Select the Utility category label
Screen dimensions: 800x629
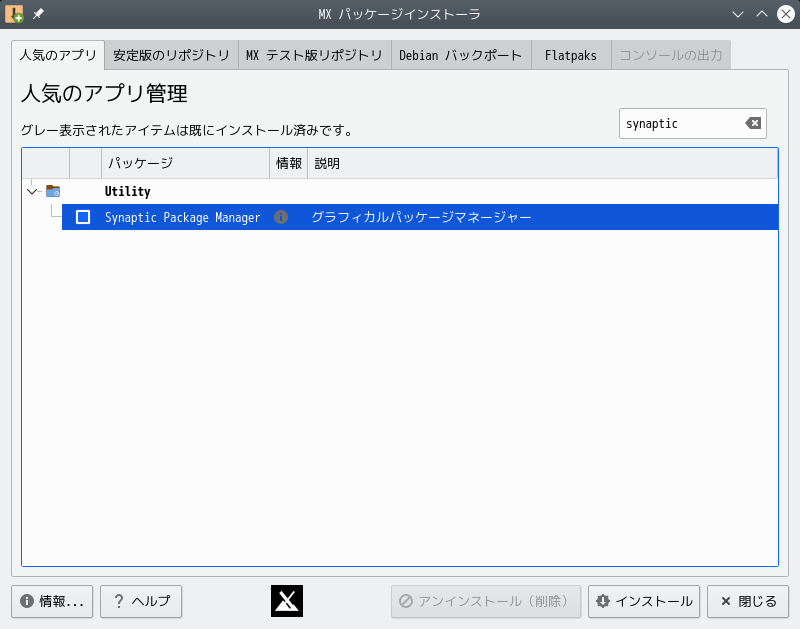[128, 191]
